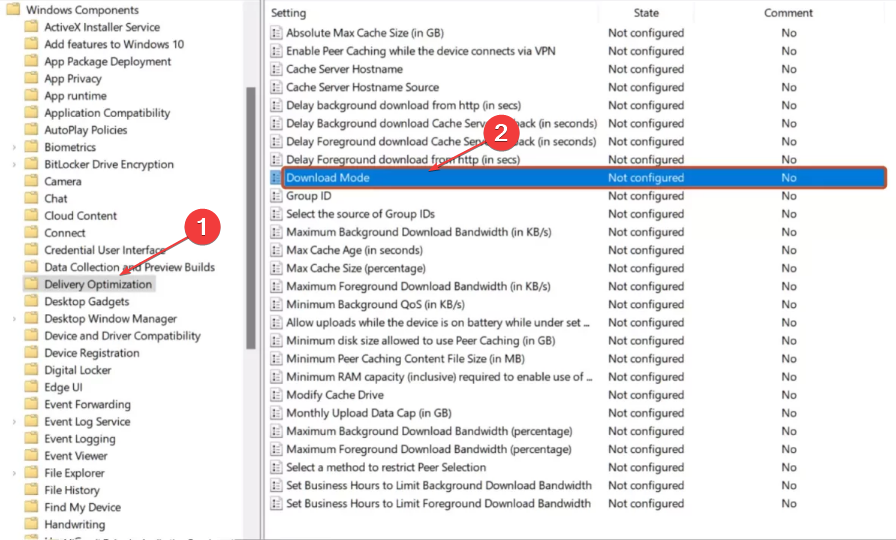Select Maximum Background Download Bandwidth (in KB/s)
This screenshot has height=540, width=896.
click(419, 232)
